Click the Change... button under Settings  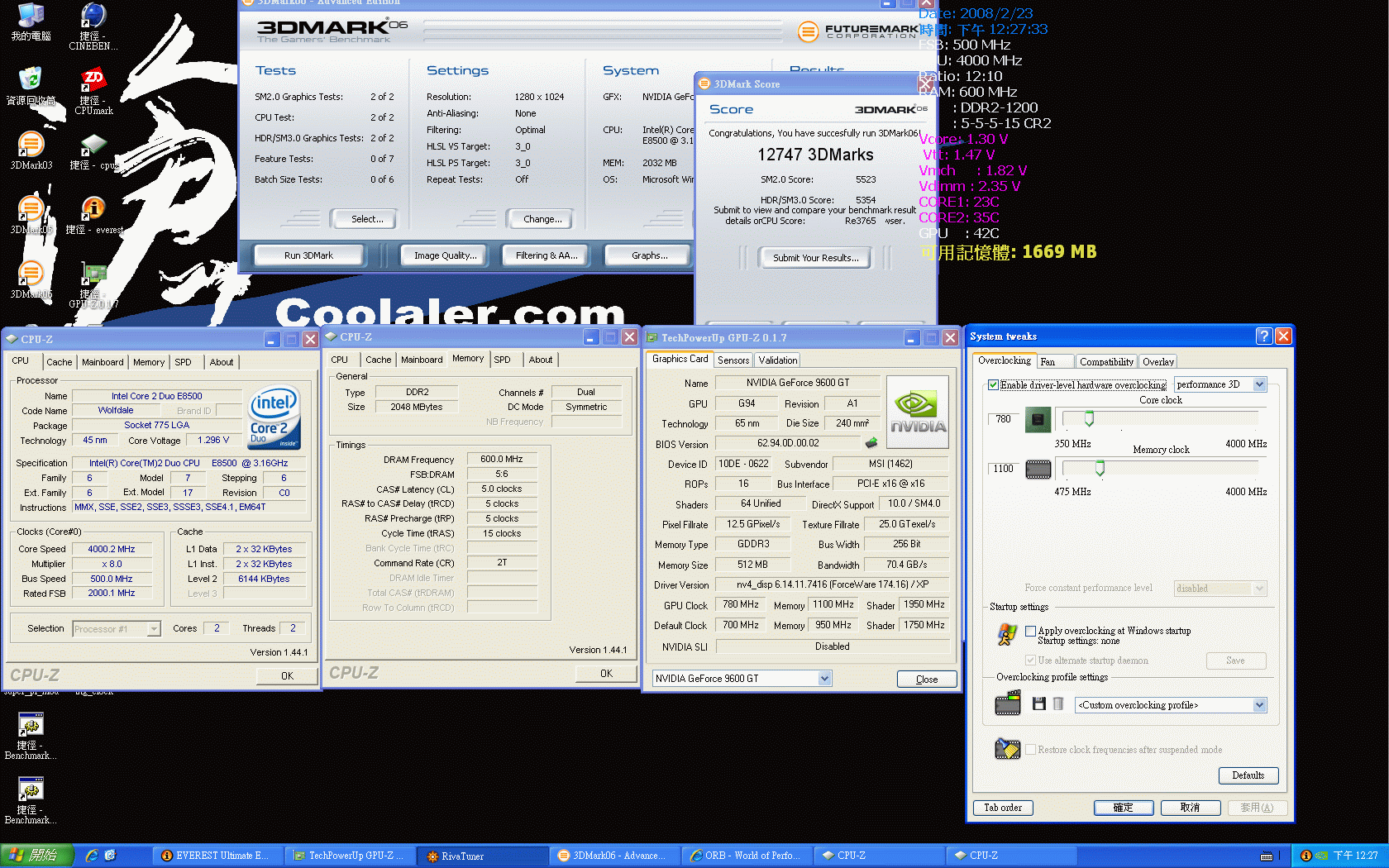coord(542,219)
